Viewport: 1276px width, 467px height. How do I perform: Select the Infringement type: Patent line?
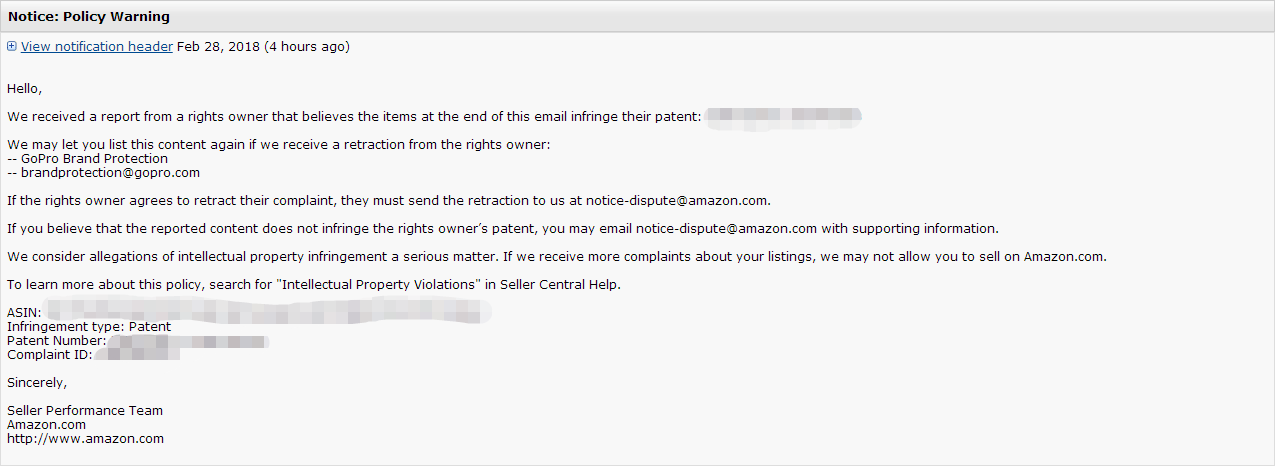(89, 326)
